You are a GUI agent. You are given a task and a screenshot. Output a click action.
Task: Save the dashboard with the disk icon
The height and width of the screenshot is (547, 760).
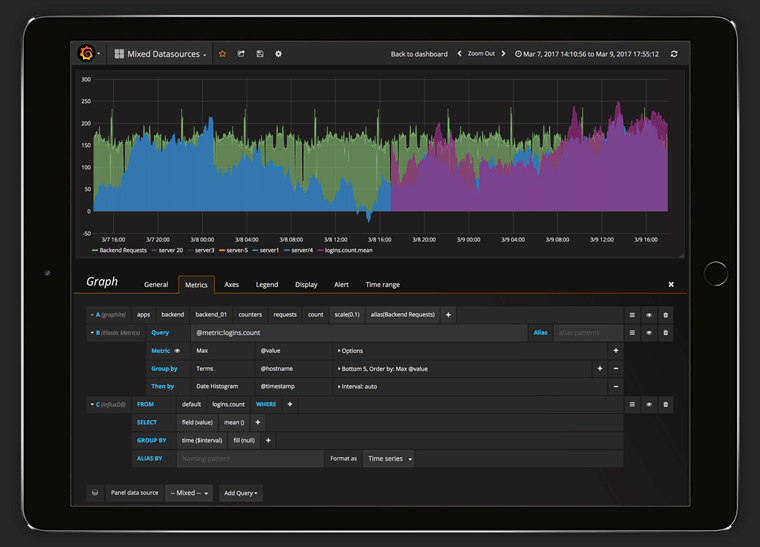click(x=260, y=54)
